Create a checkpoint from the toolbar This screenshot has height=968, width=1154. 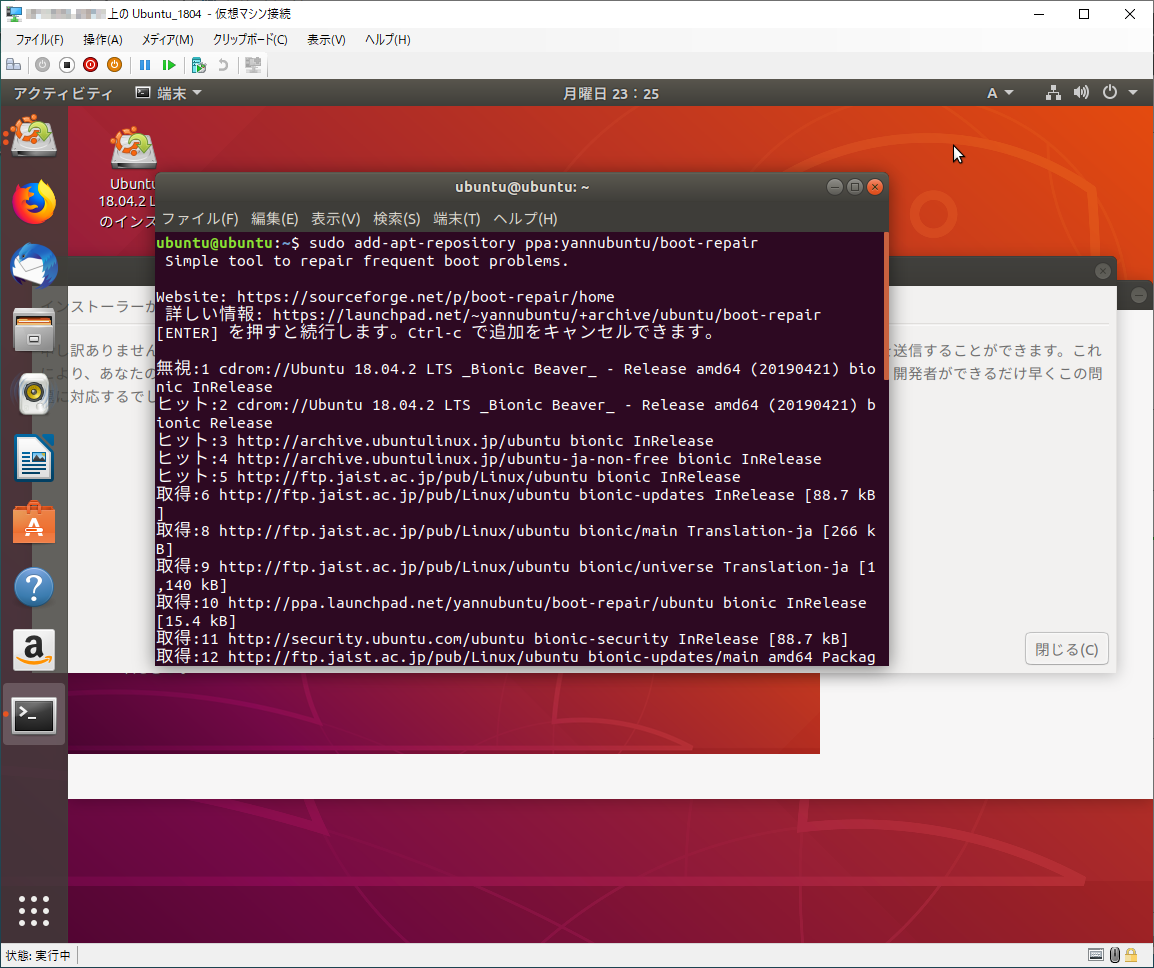198,65
